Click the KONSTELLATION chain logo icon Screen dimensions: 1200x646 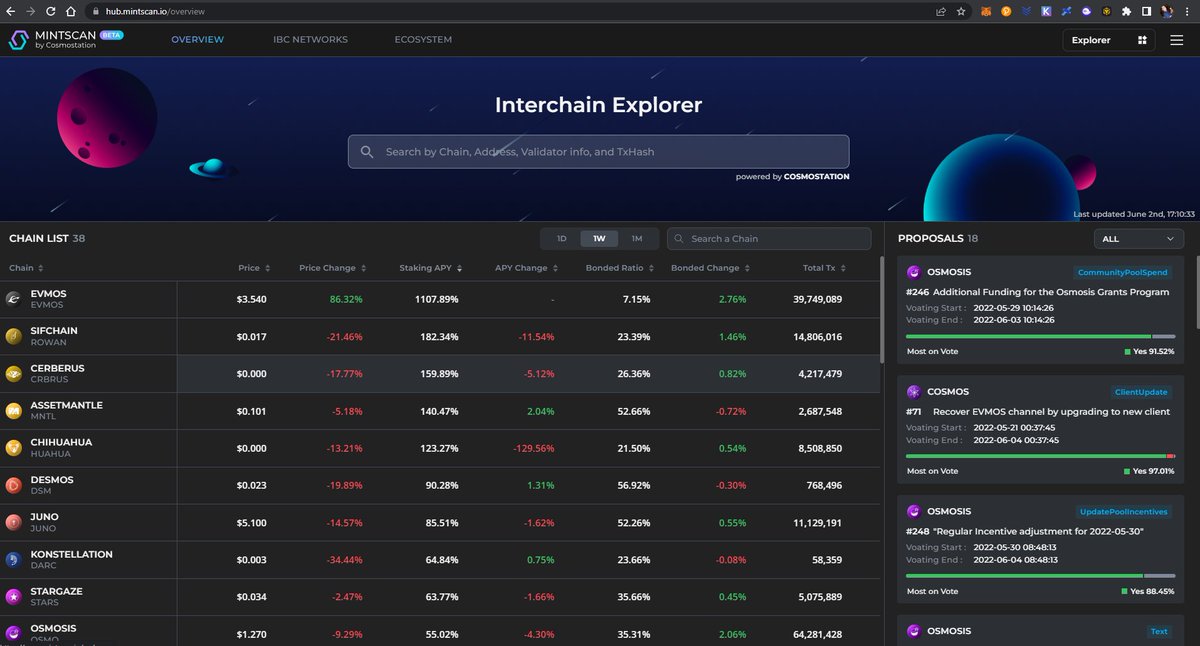click(14, 560)
